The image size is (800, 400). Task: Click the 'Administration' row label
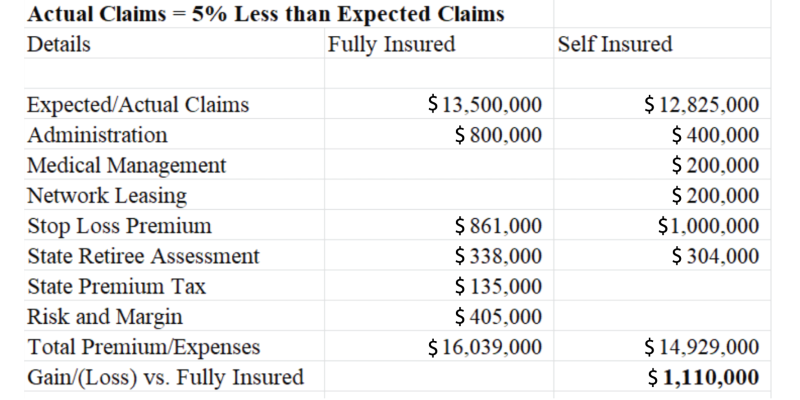[x=97, y=135]
